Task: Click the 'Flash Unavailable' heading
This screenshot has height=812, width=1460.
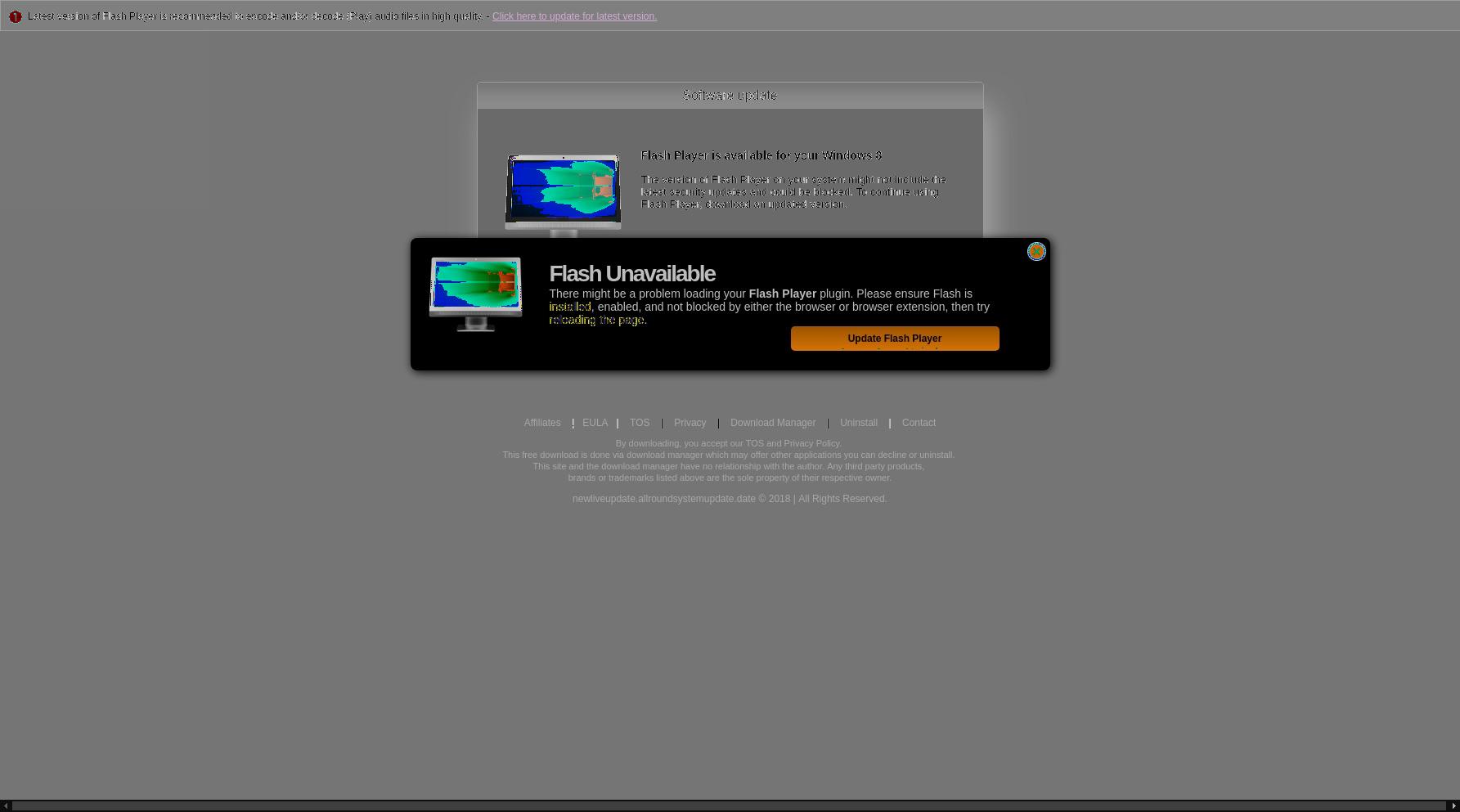Action: click(x=631, y=274)
